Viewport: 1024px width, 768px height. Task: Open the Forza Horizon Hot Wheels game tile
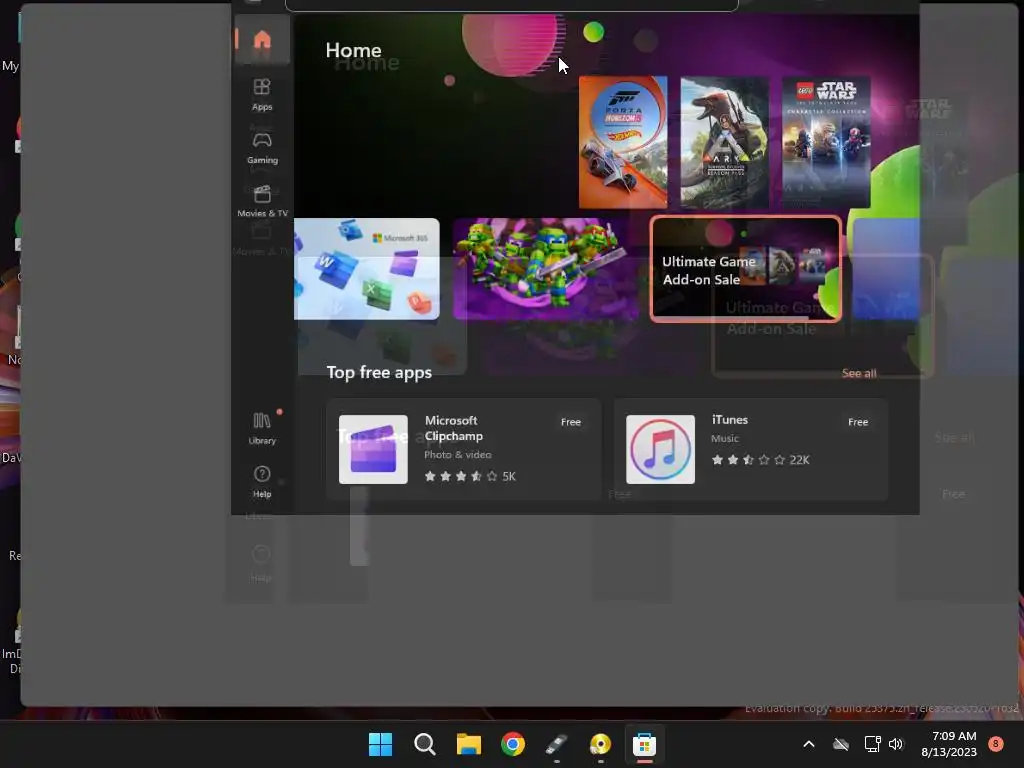pos(623,142)
